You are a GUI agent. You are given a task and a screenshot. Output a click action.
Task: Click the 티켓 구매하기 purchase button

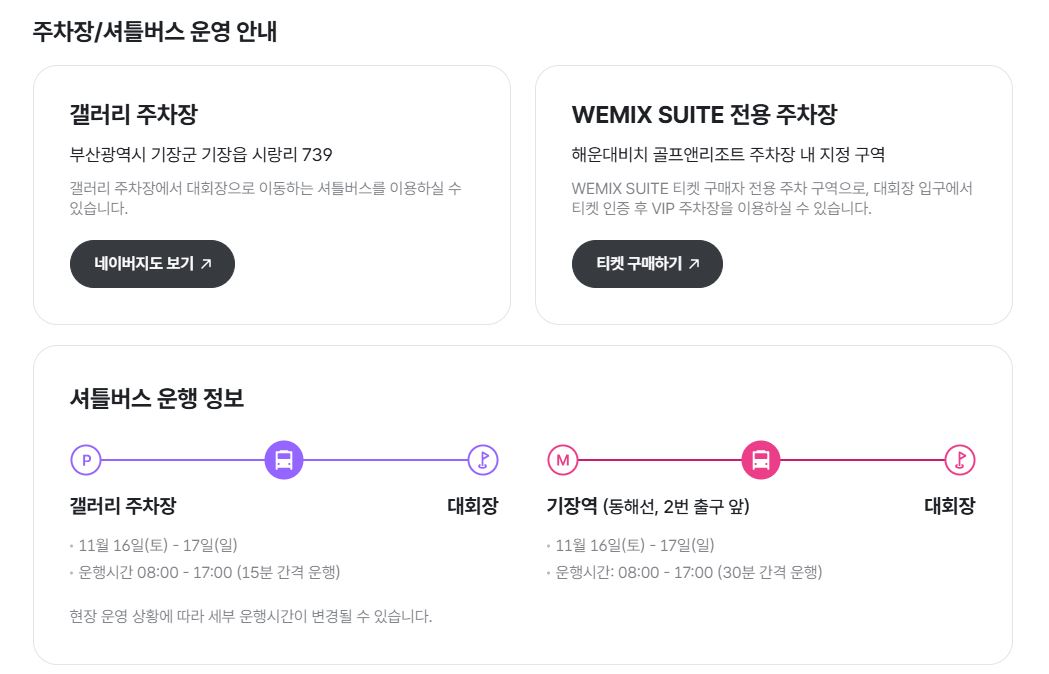tap(647, 264)
